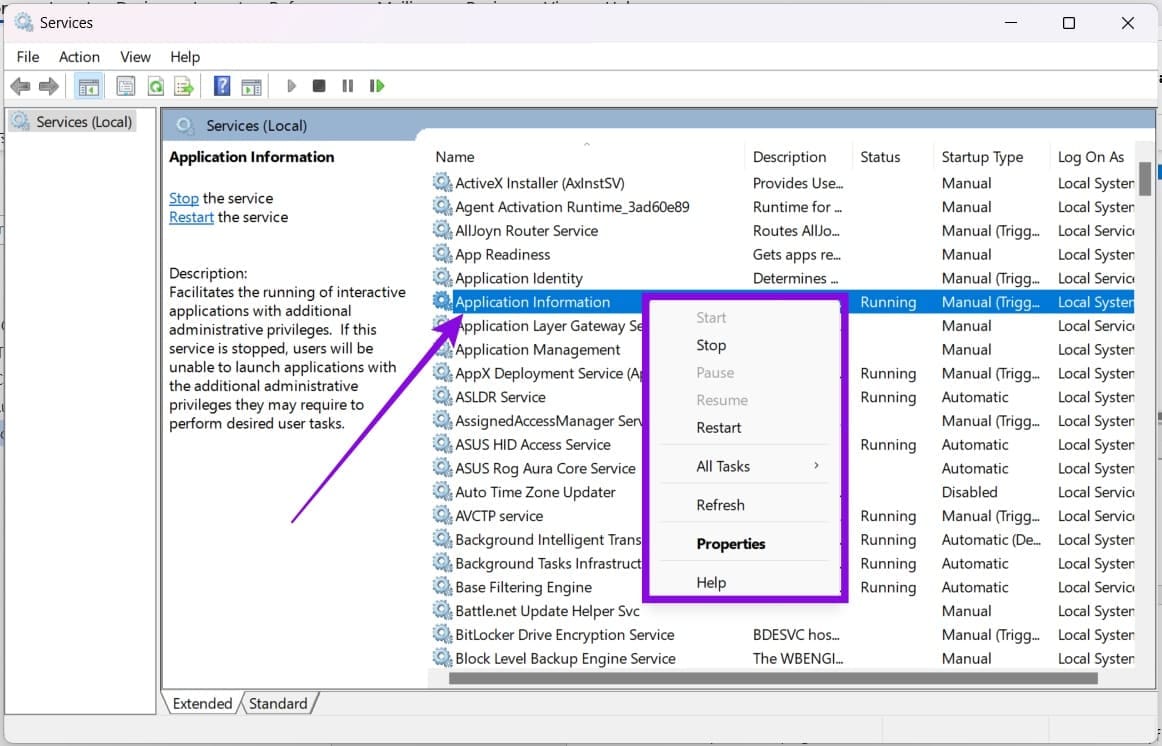Click gear icon beside ASLDR Service
1162x746 pixels.
442,396
